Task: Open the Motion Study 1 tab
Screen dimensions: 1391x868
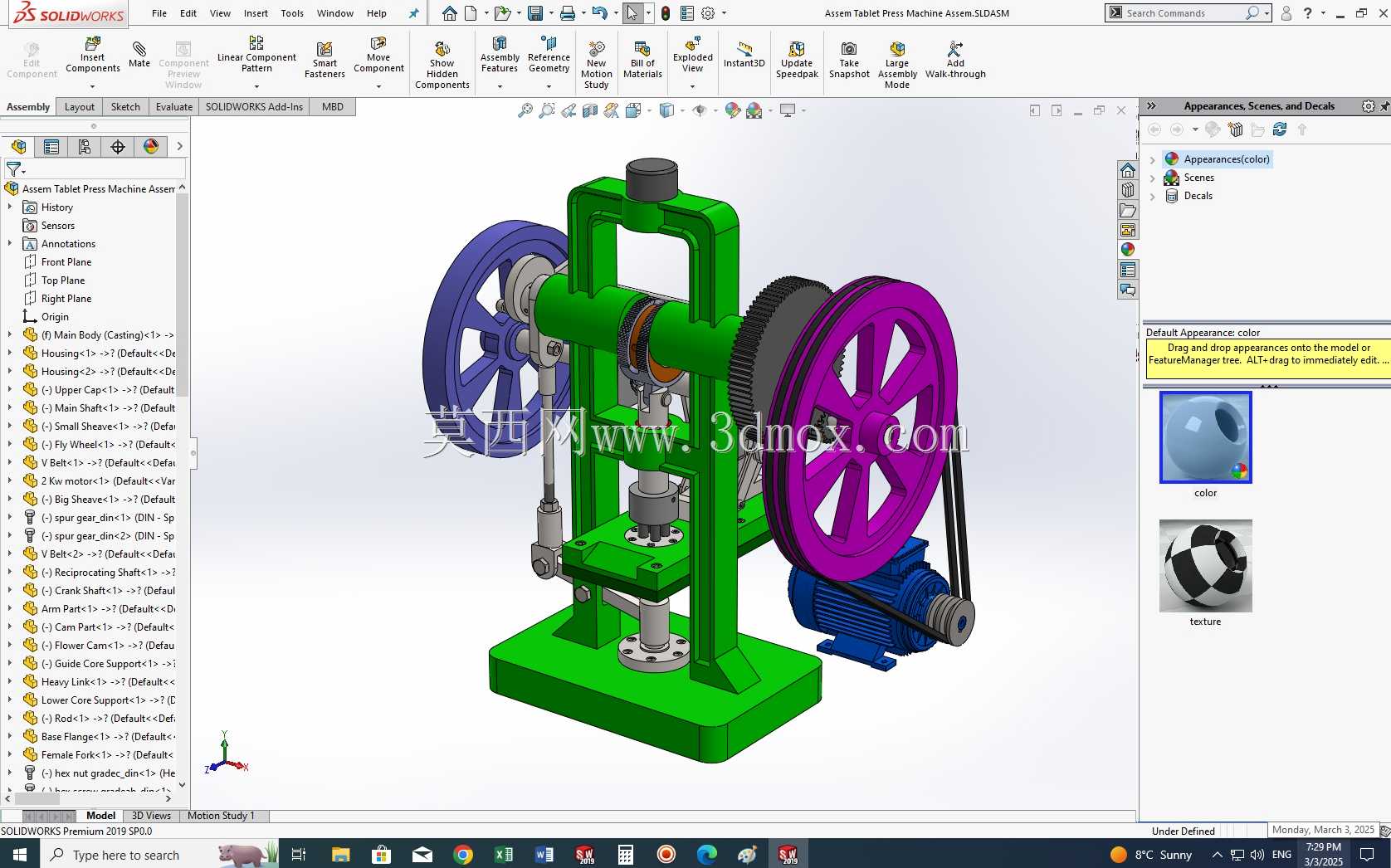Action: 221,816
